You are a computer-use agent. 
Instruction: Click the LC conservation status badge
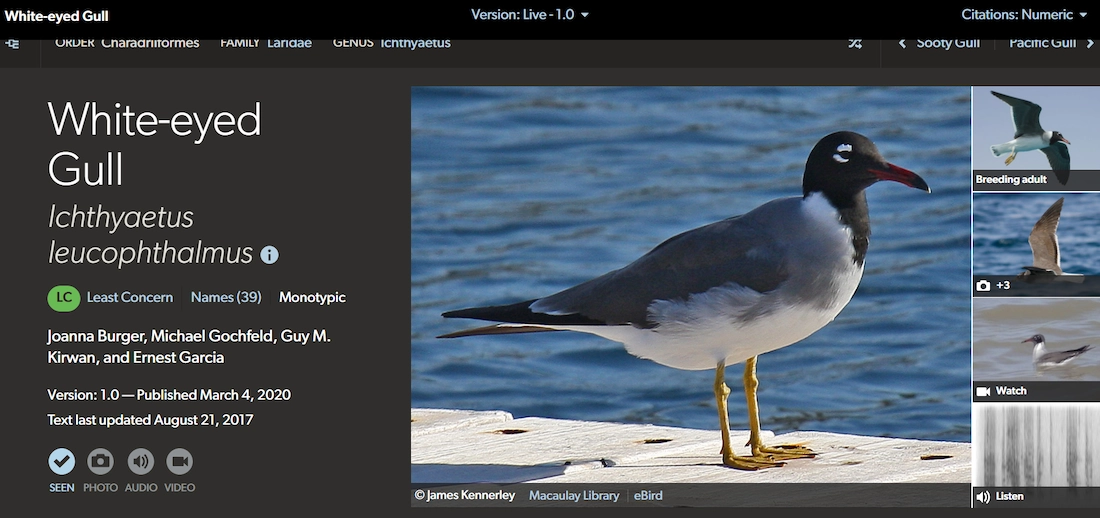[x=63, y=298]
